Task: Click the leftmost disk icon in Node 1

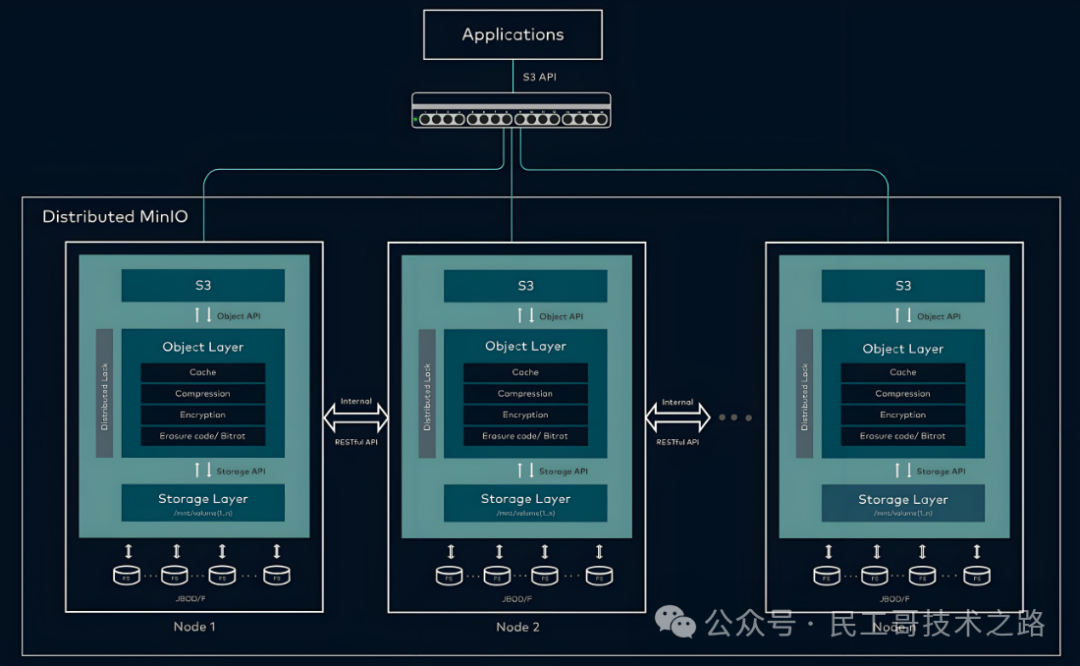Action: tap(127, 574)
